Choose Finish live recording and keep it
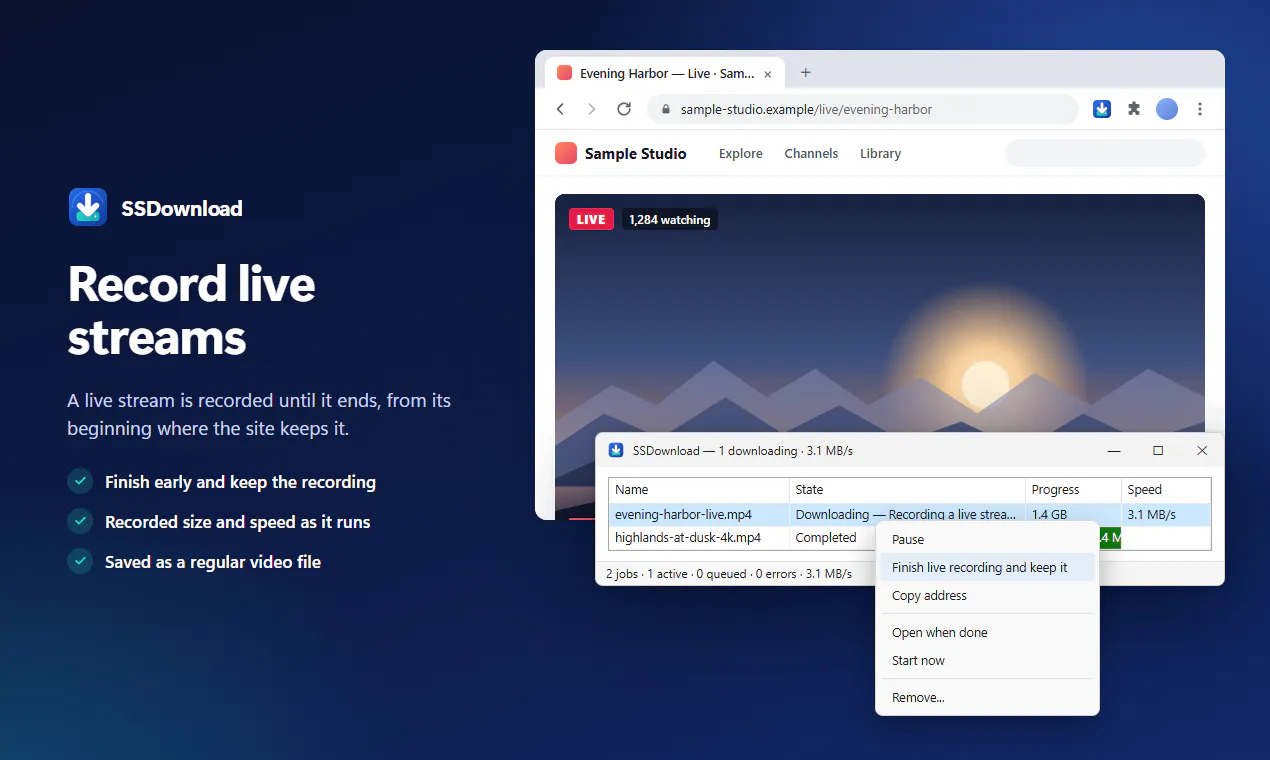The width and height of the screenshot is (1270, 760). (987, 567)
